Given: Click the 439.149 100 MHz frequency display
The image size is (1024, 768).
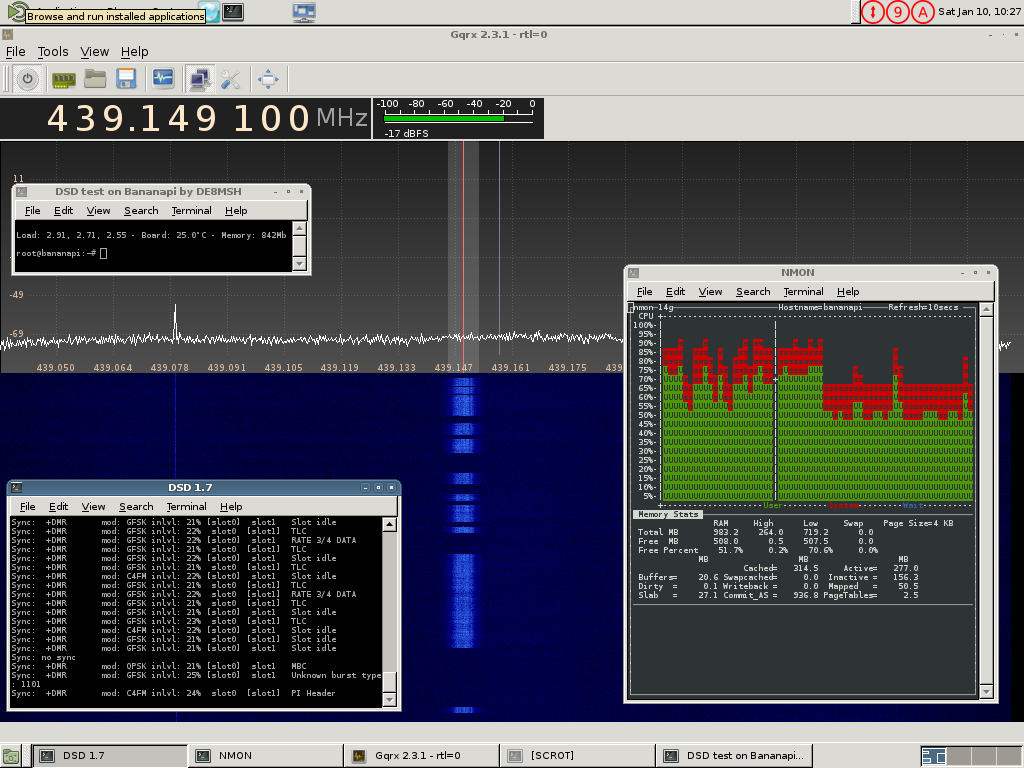Looking at the screenshot, I should pyautogui.click(x=180, y=119).
